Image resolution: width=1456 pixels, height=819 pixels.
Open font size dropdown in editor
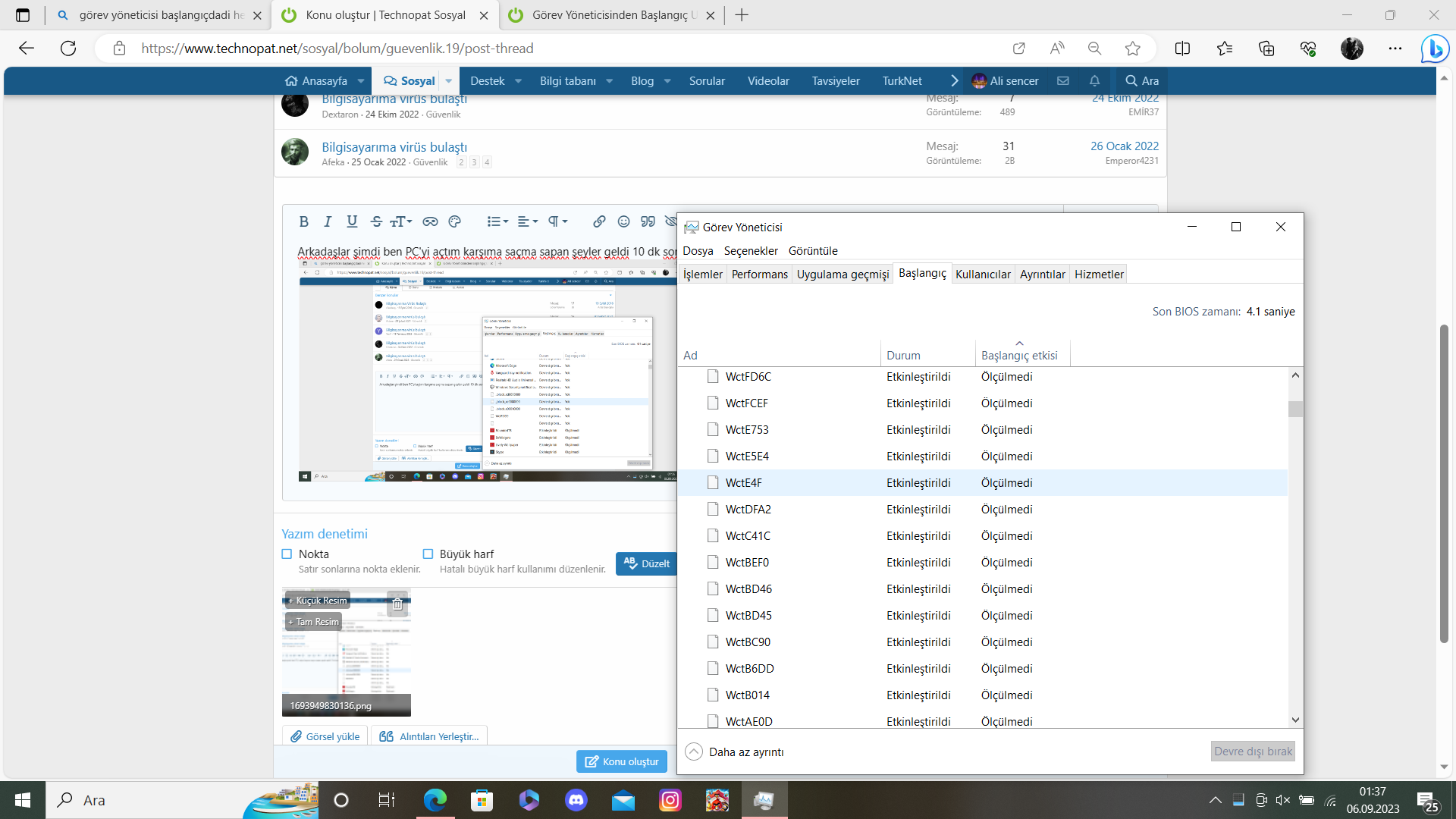point(401,221)
